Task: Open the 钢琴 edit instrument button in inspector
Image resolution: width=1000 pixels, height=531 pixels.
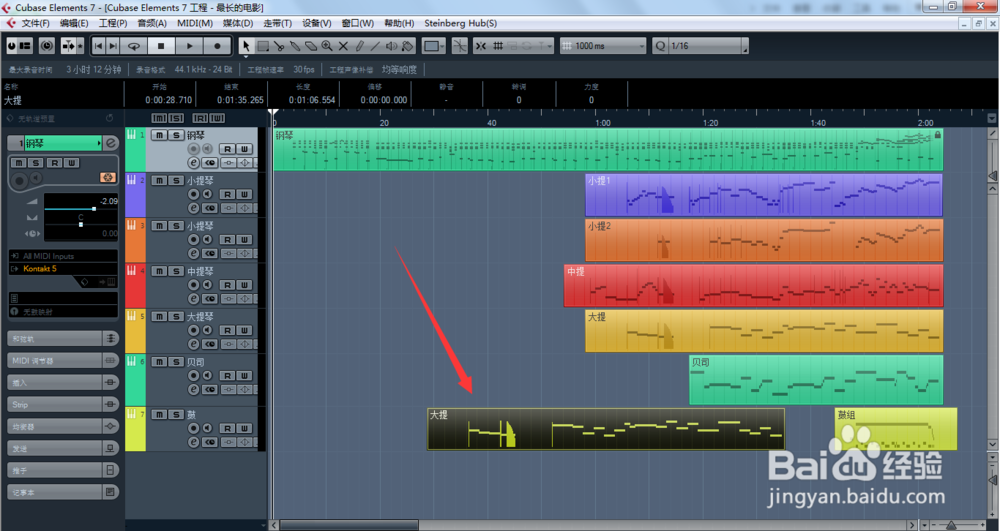Action: (x=111, y=143)
